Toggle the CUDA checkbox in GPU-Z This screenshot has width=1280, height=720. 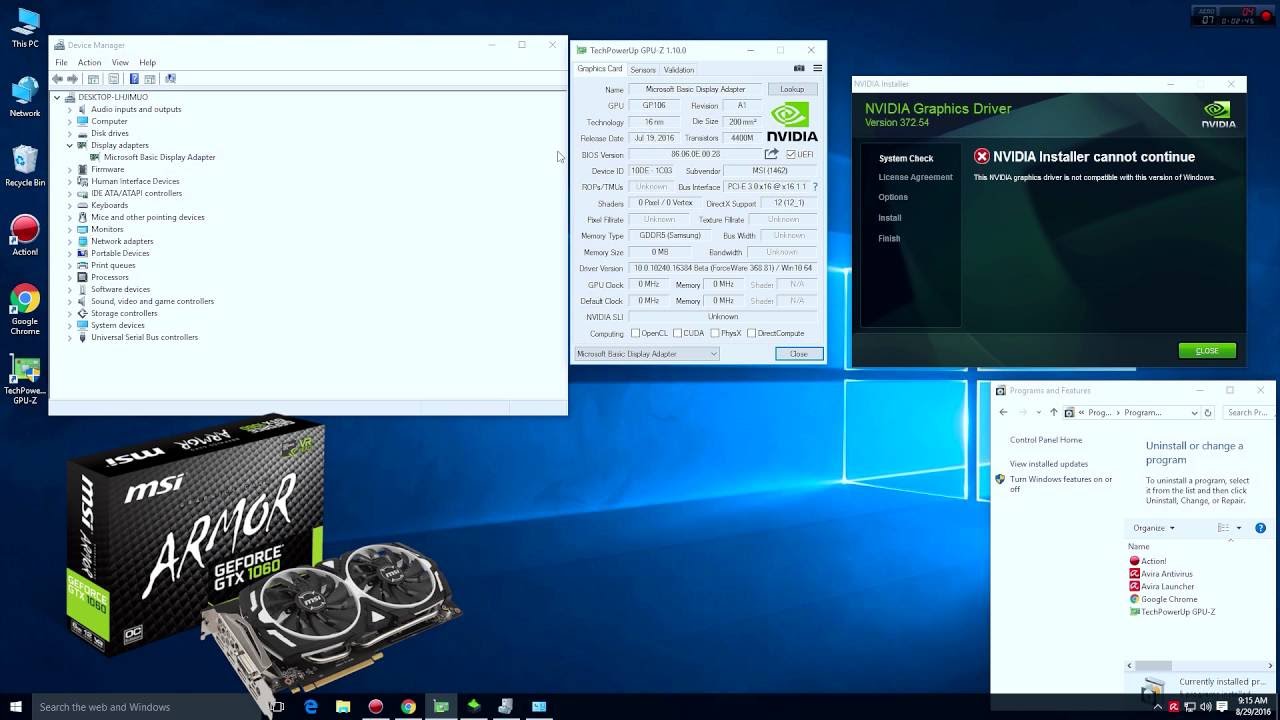[x=677, y=333]
